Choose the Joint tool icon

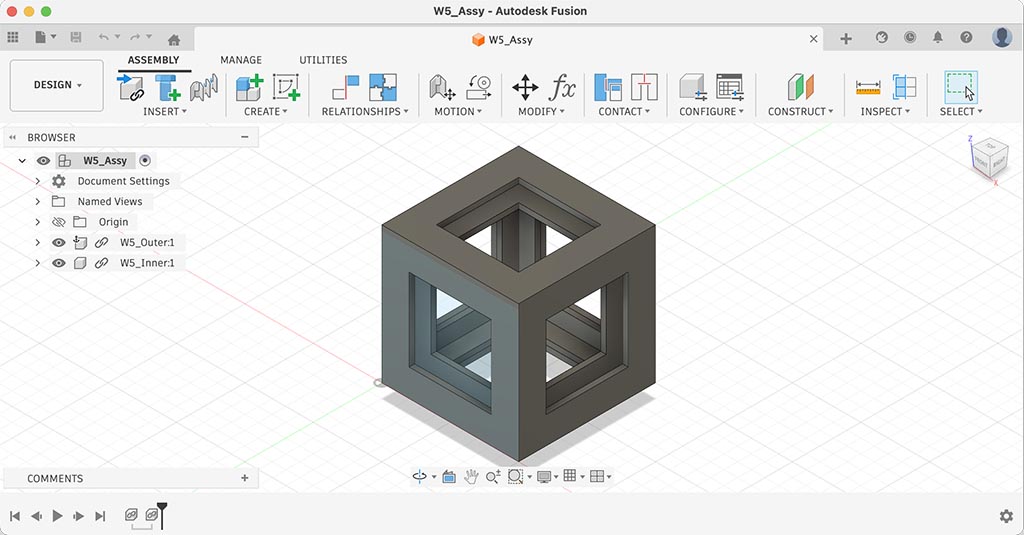click(345, 88)
